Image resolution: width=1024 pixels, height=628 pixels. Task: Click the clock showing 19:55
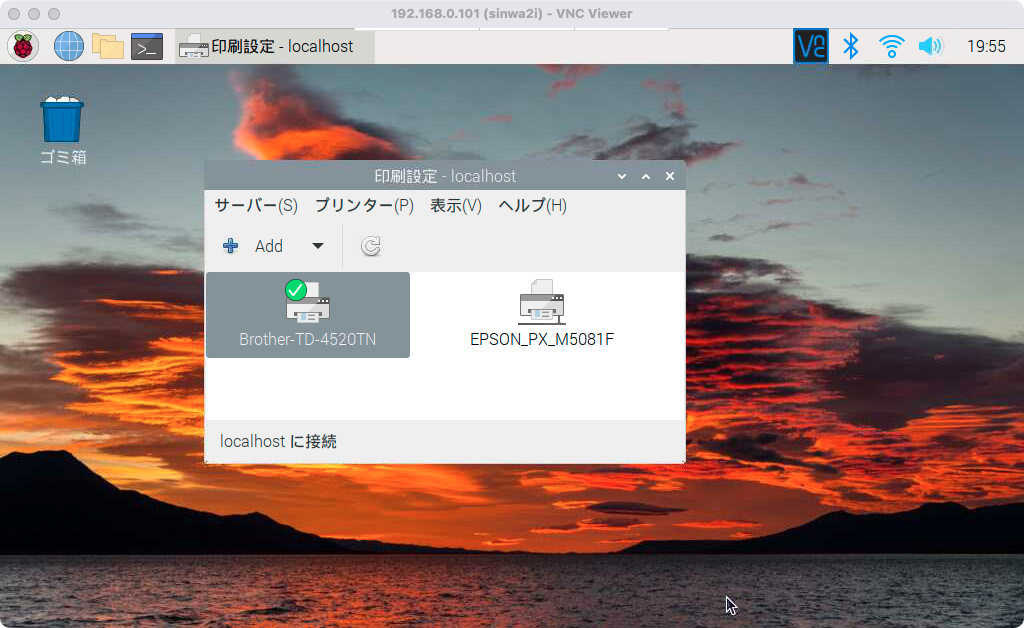coord(986,46)
